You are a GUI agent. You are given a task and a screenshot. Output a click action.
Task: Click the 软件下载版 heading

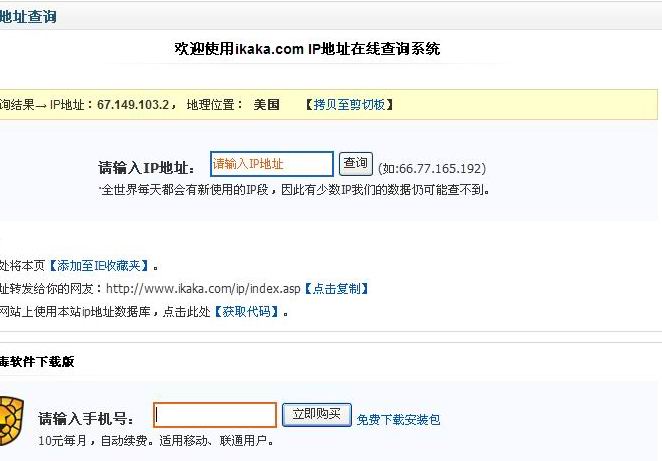[x=37, y=362]
